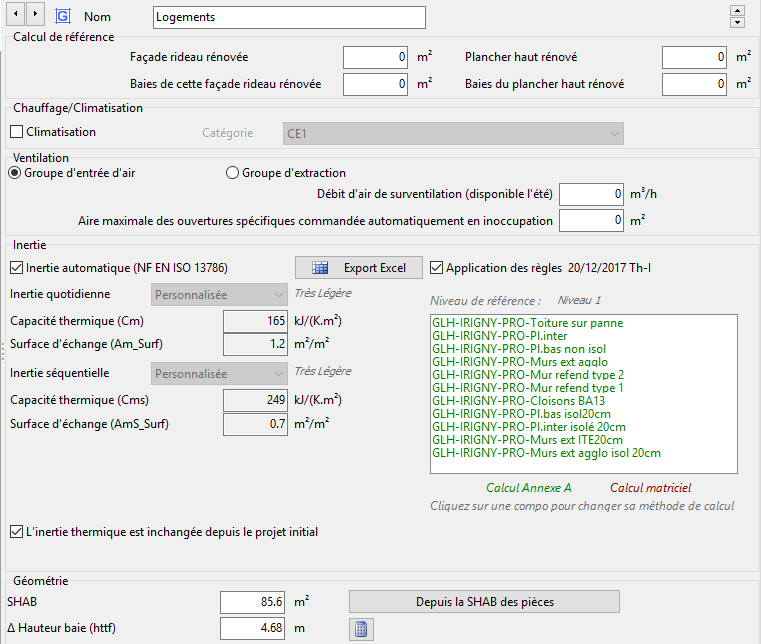The height and width of the screenshot is (644, 761).
Task: Click Débit d'air de surventilation field
Action: (x=591, y=195)
